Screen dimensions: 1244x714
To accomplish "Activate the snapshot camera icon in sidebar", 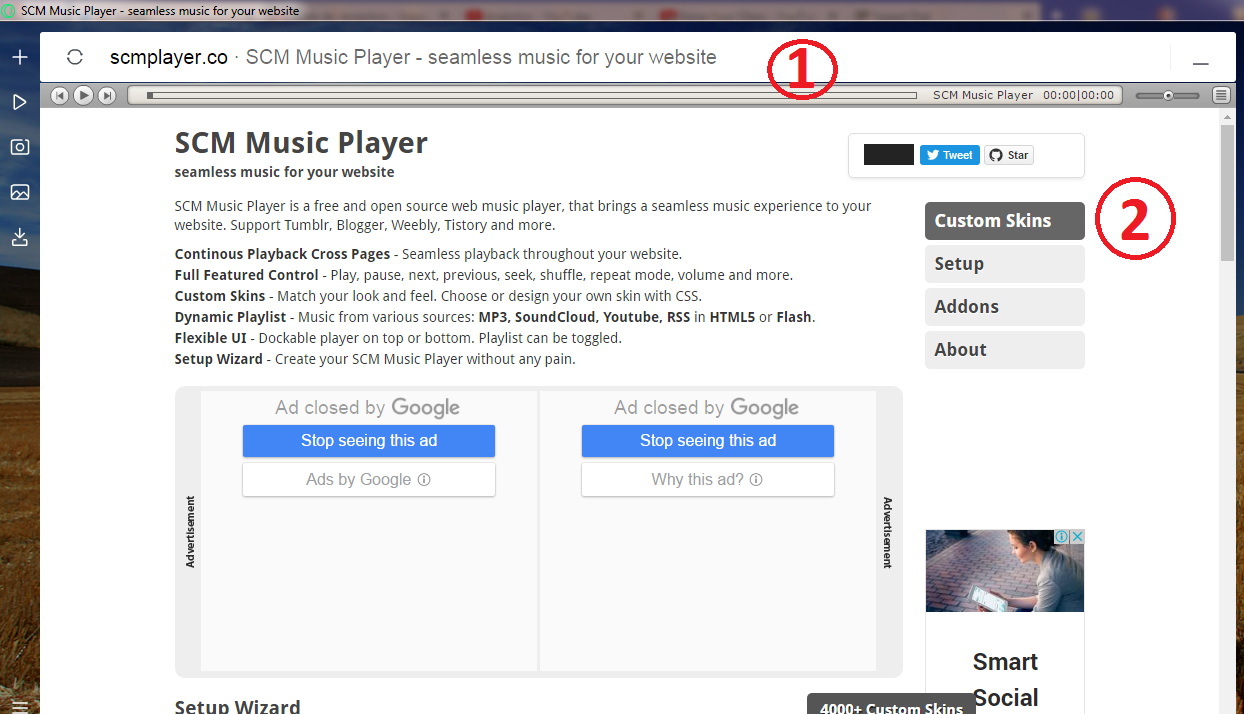I will coord(19,147).
